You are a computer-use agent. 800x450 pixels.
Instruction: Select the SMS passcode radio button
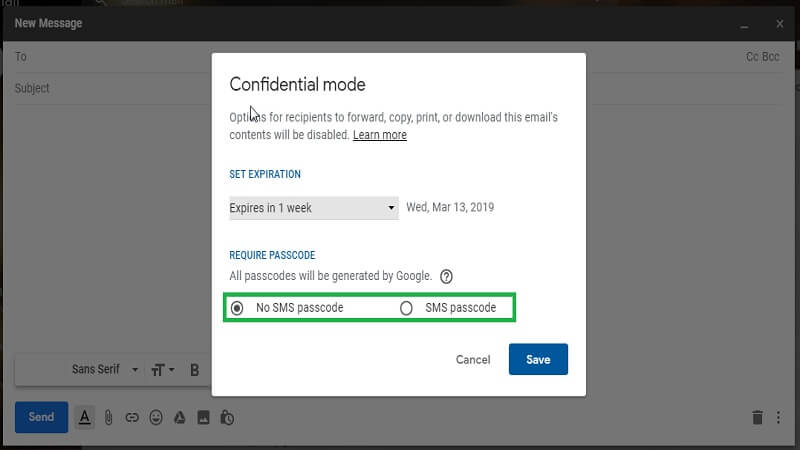406,308
